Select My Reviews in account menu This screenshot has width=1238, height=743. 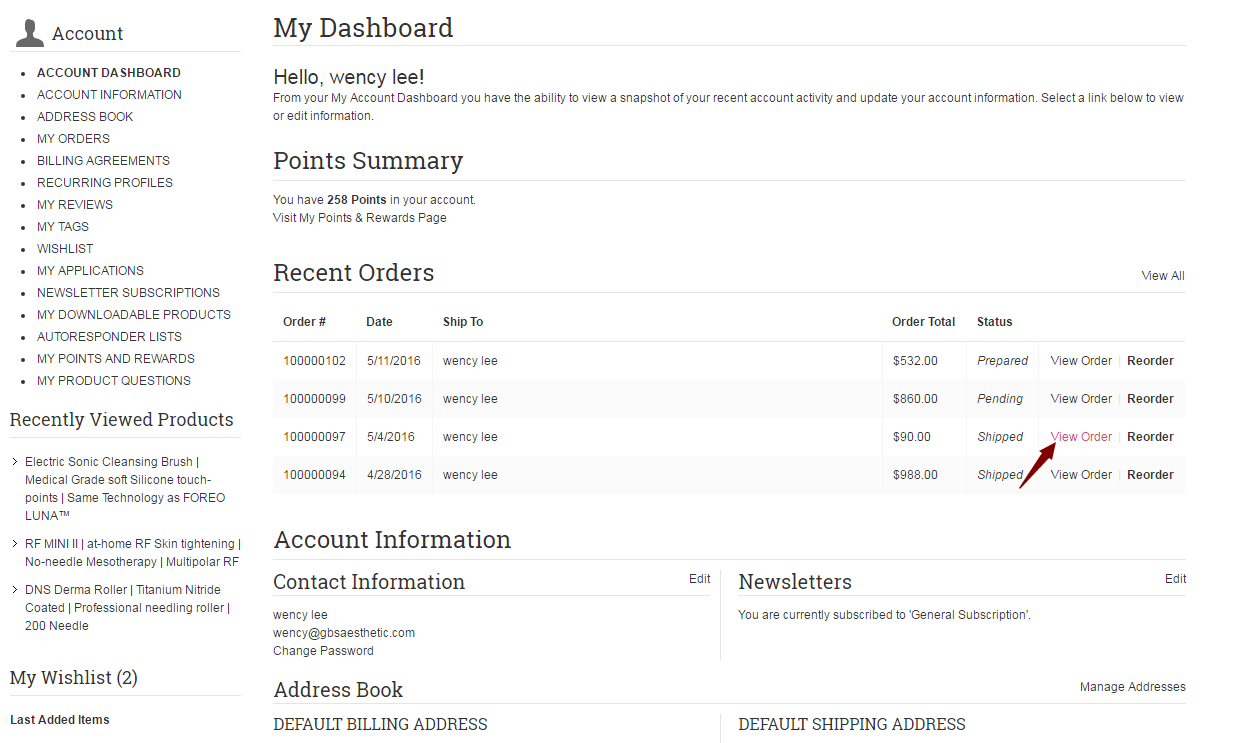[x=75, y=205]
